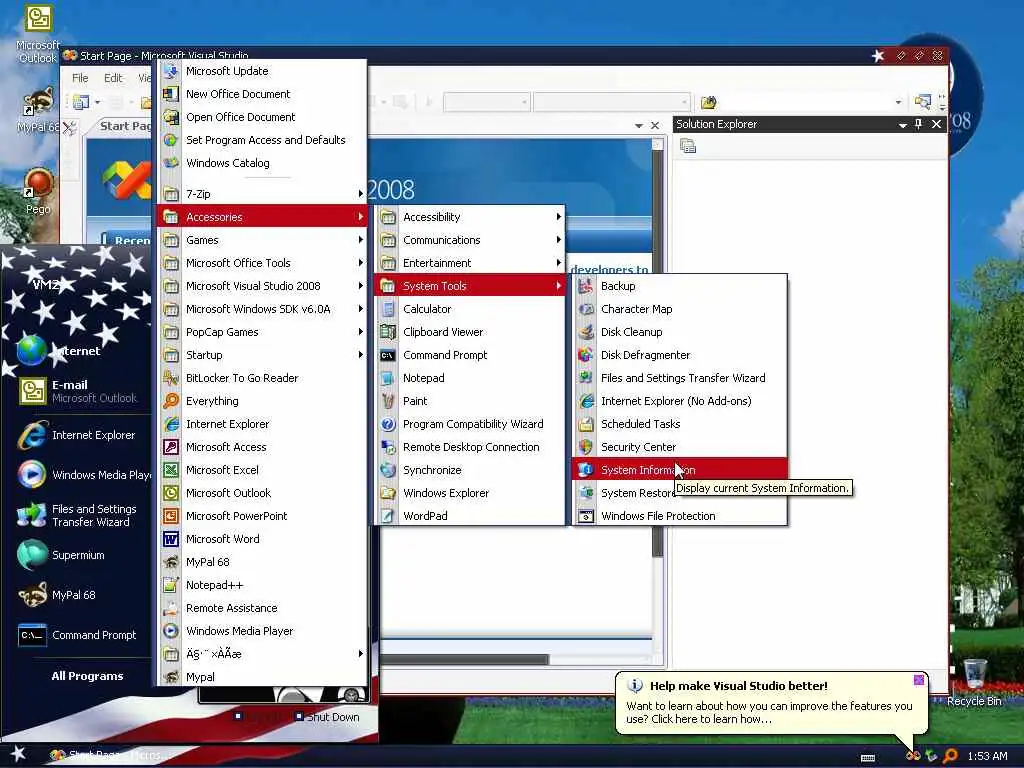
Task: Open Windows File Protection
Action: pyautogui.click(x=679, y=516)
